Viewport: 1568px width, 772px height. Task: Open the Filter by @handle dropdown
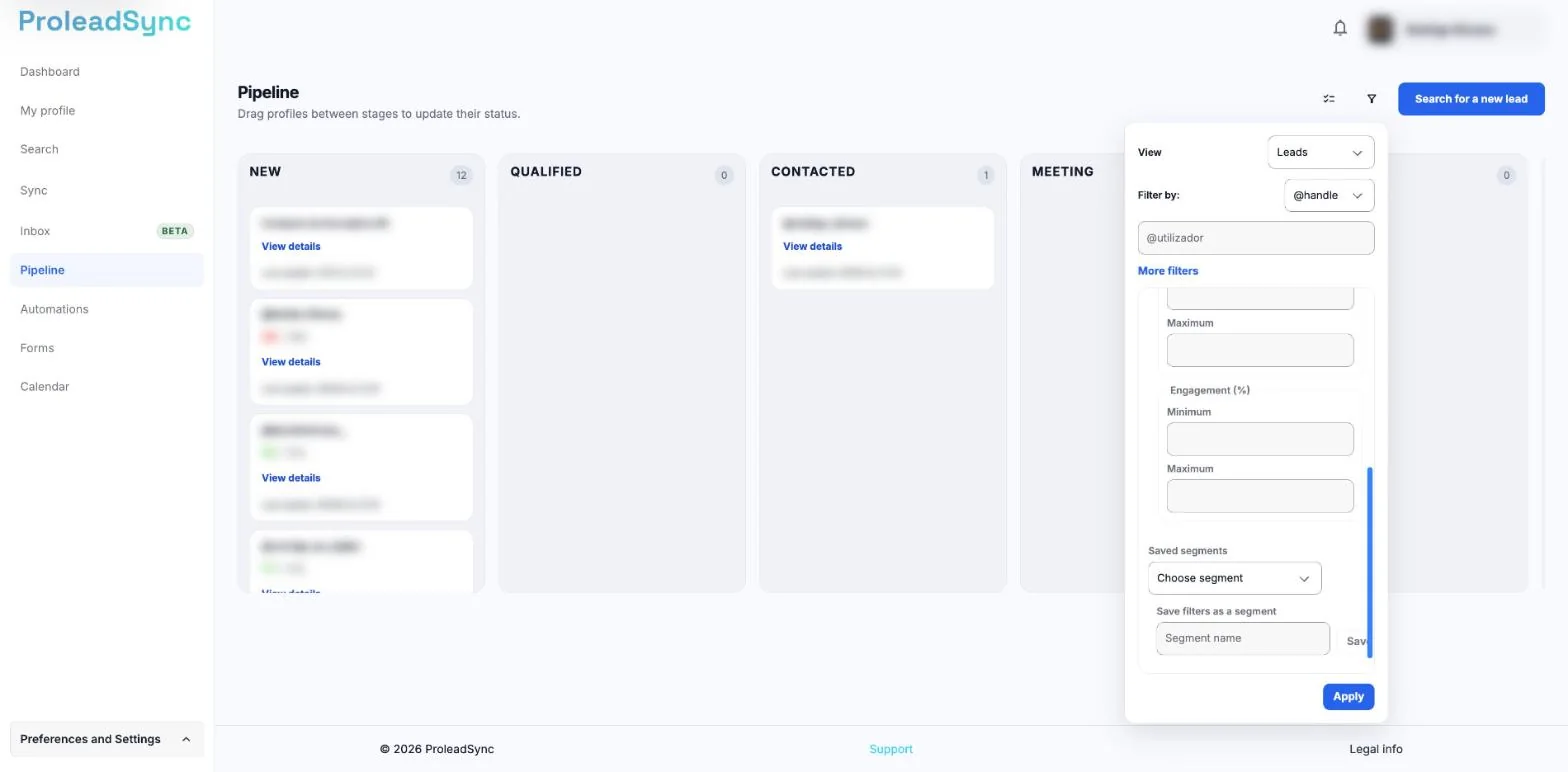point(1329,195)
